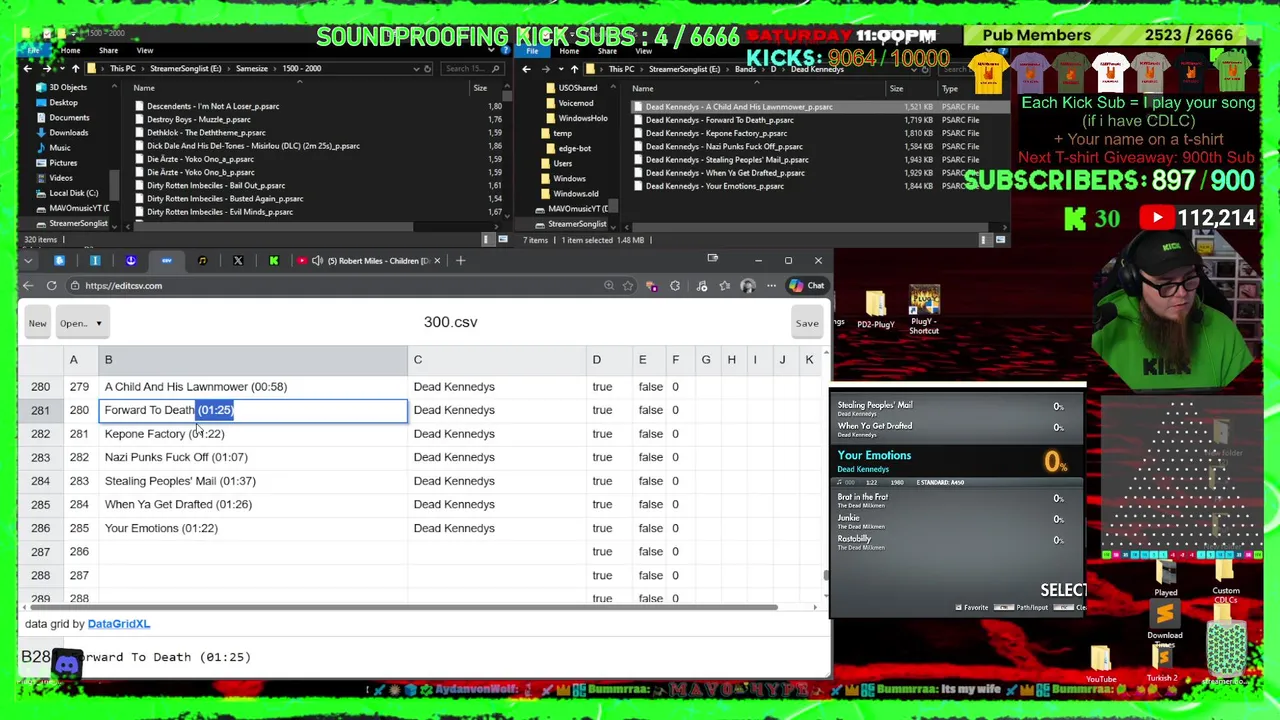Image resolution: width=1280 pixels, height=720 pixels.
Task: Click refresh icon in left Explorer address bar
Action: [x=428, y=69]
